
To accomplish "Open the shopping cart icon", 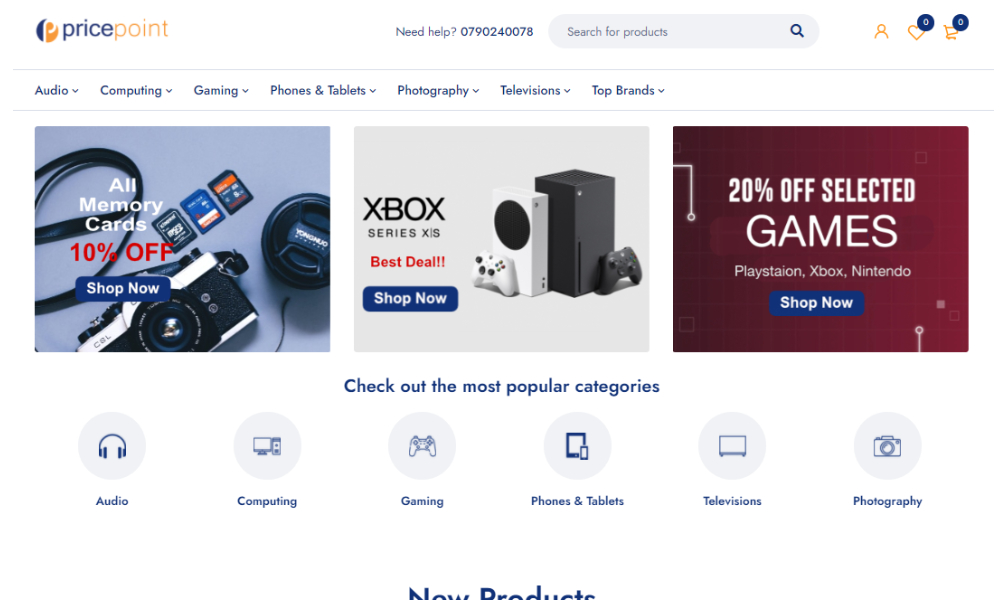I will (951, 33).
